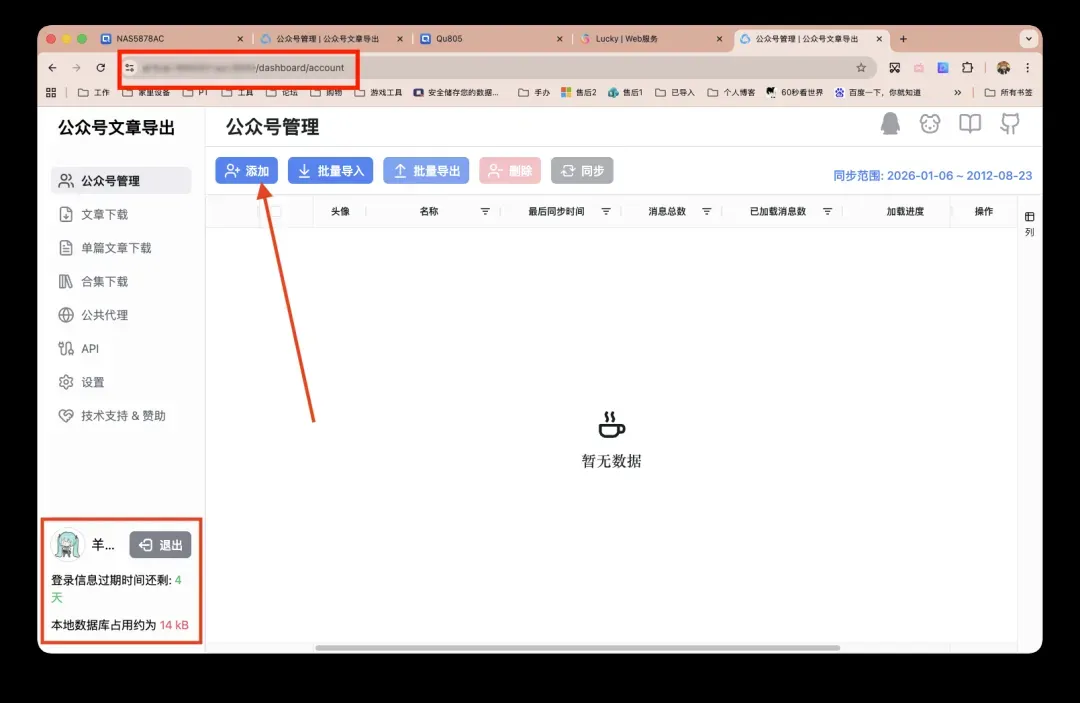The height and width of the screenshot is (703, 1080).
Task: Click the 添加 button to add an account
Action: 247,171
